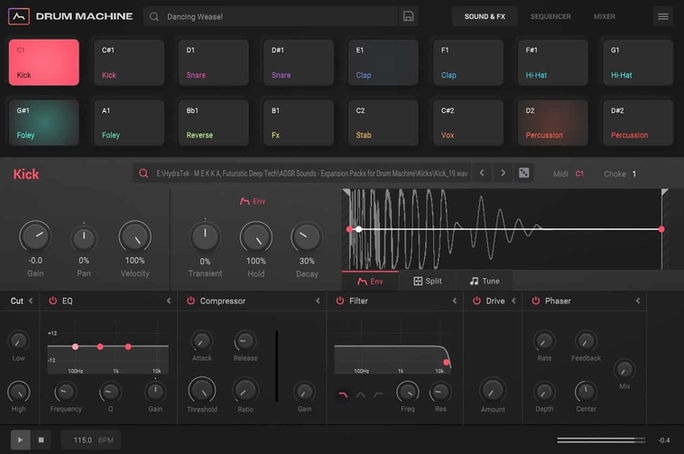This screenshot has height=454, width=684.
Task: Switch to the Sequencer tab
Action: point(551,17)
